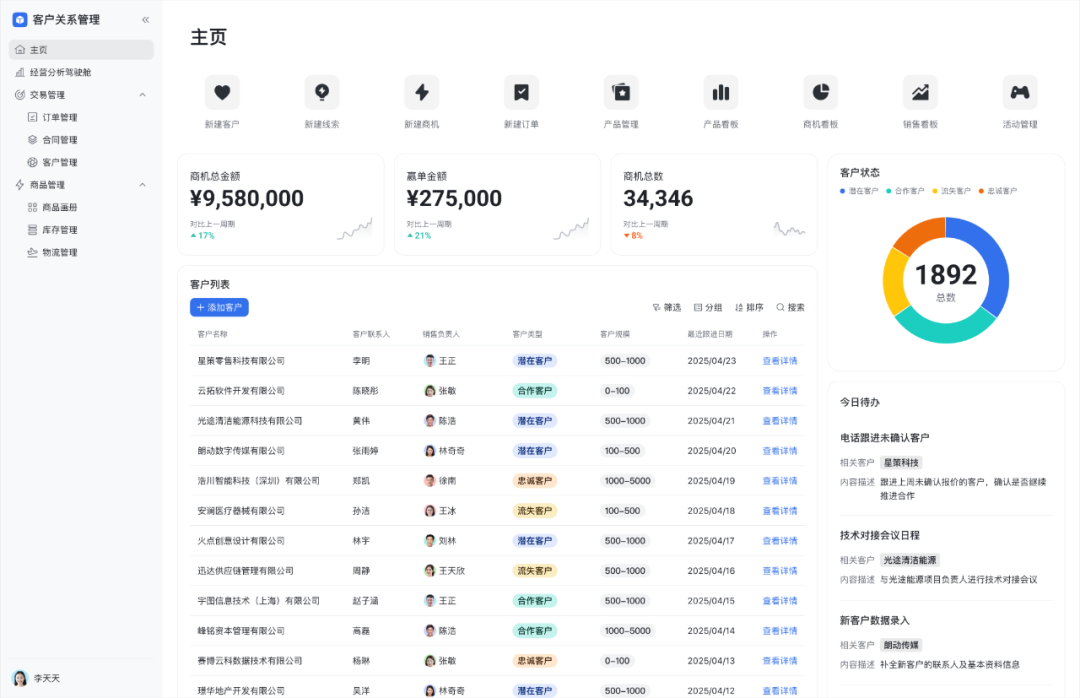
Task: Click the 销售看板 trend icon
Action: [x=920, y=92]
